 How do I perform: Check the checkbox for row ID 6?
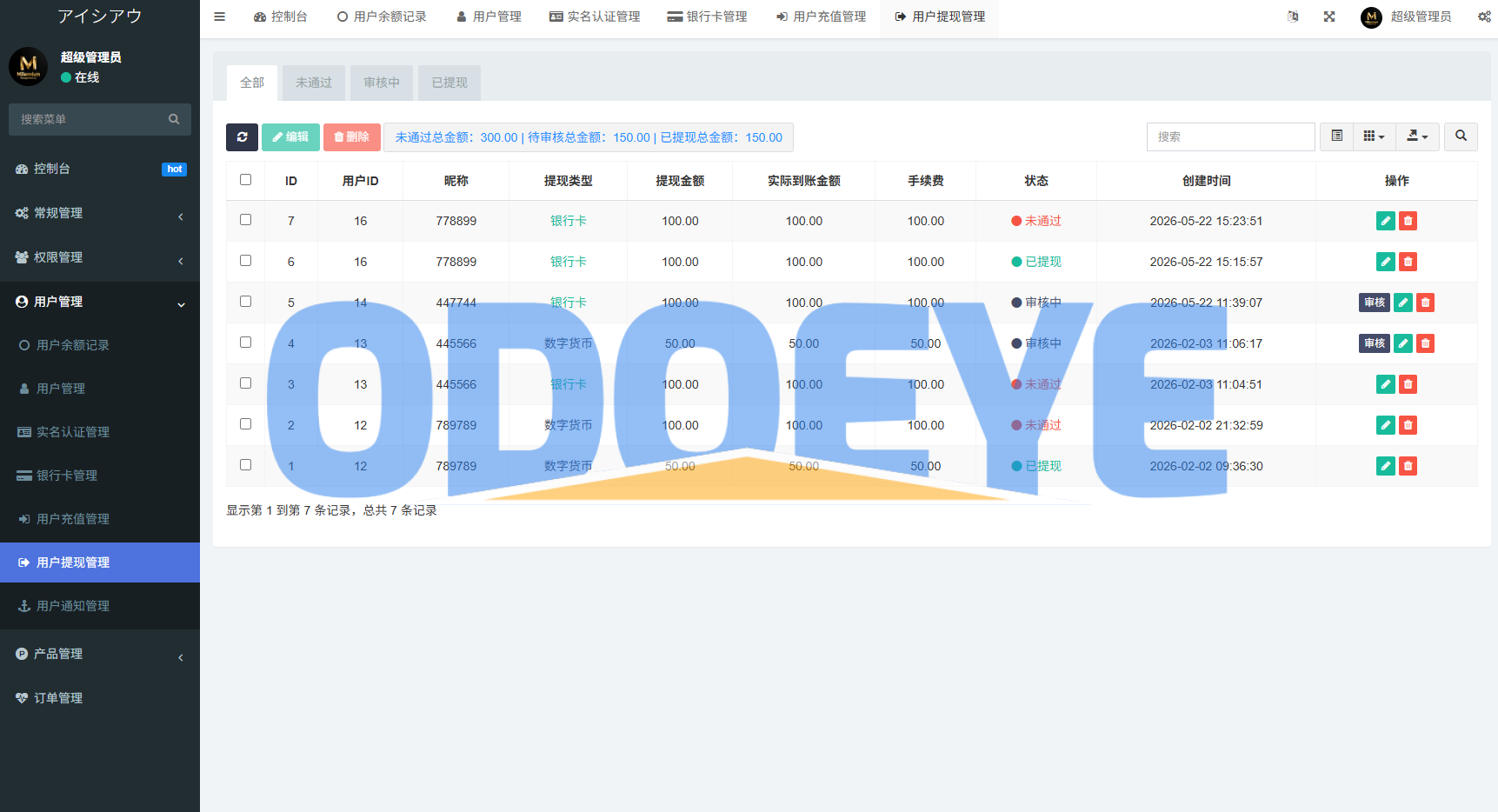click(245, 261)
